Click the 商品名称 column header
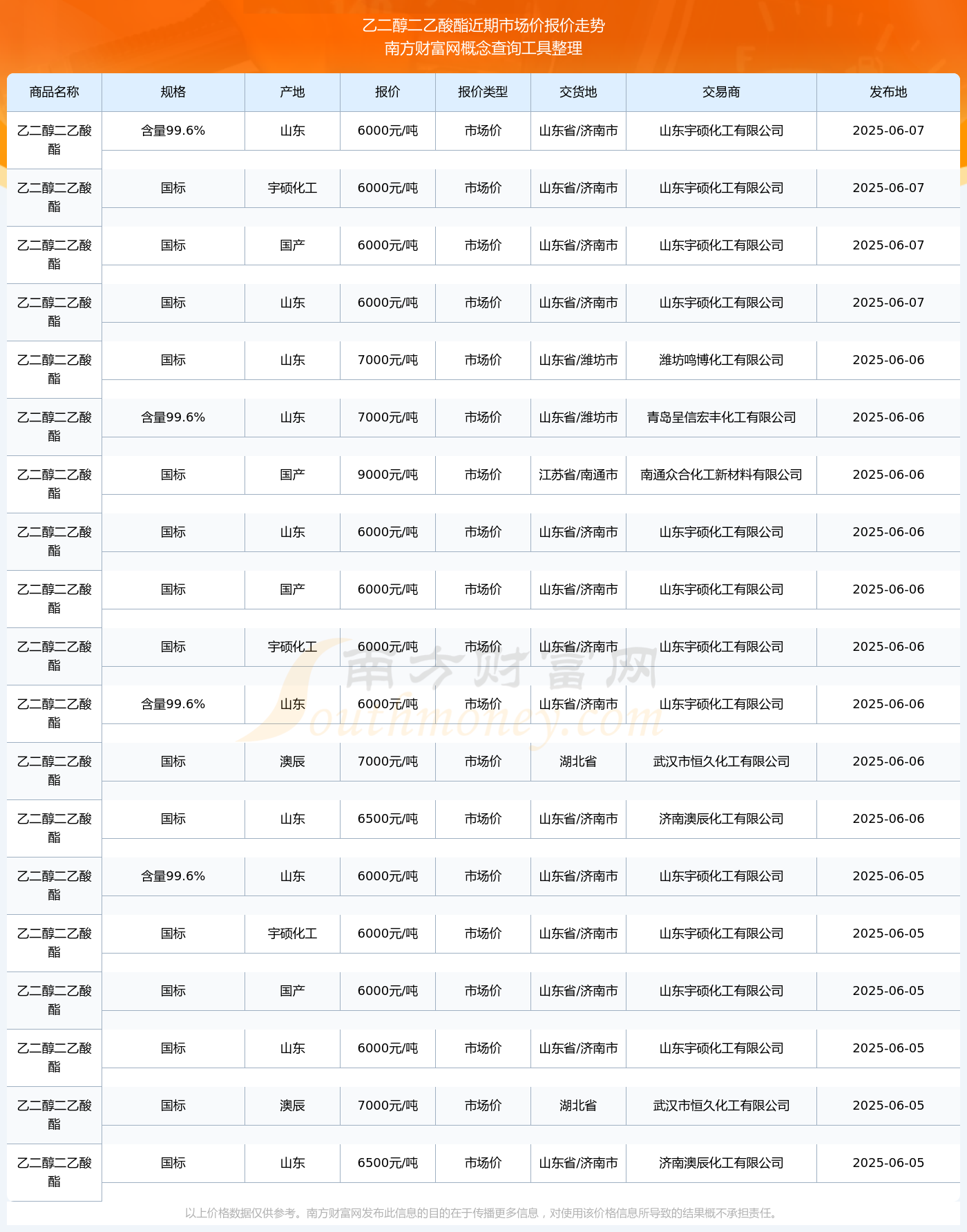 (55, 92)
